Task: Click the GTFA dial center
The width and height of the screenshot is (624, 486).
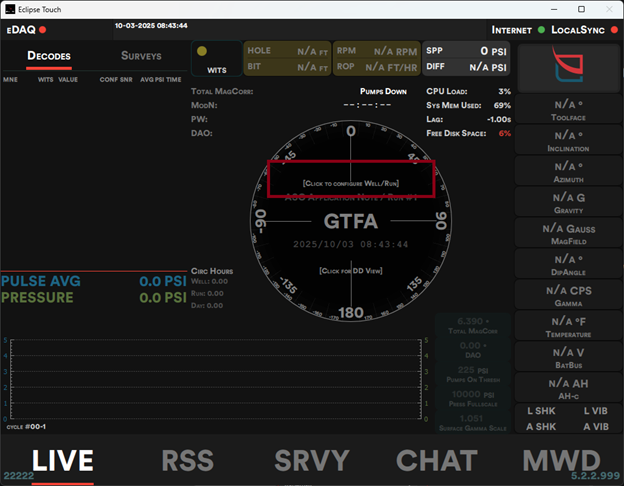Action: (350, 222)
